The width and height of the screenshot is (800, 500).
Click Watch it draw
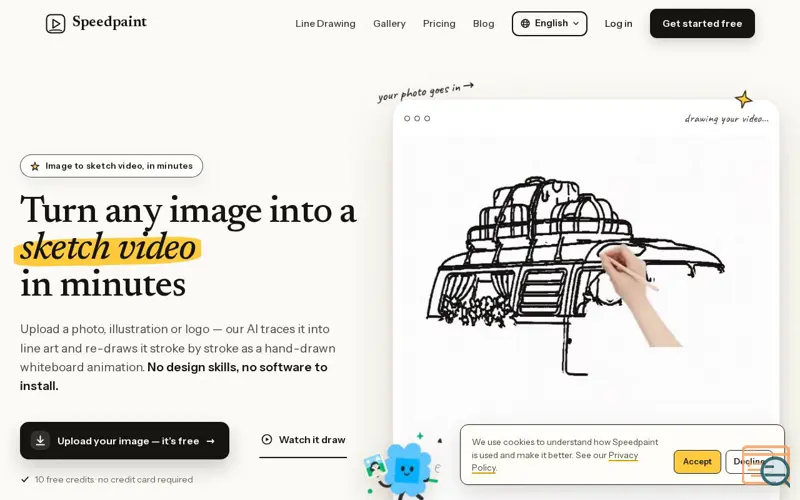click(303, 440)
